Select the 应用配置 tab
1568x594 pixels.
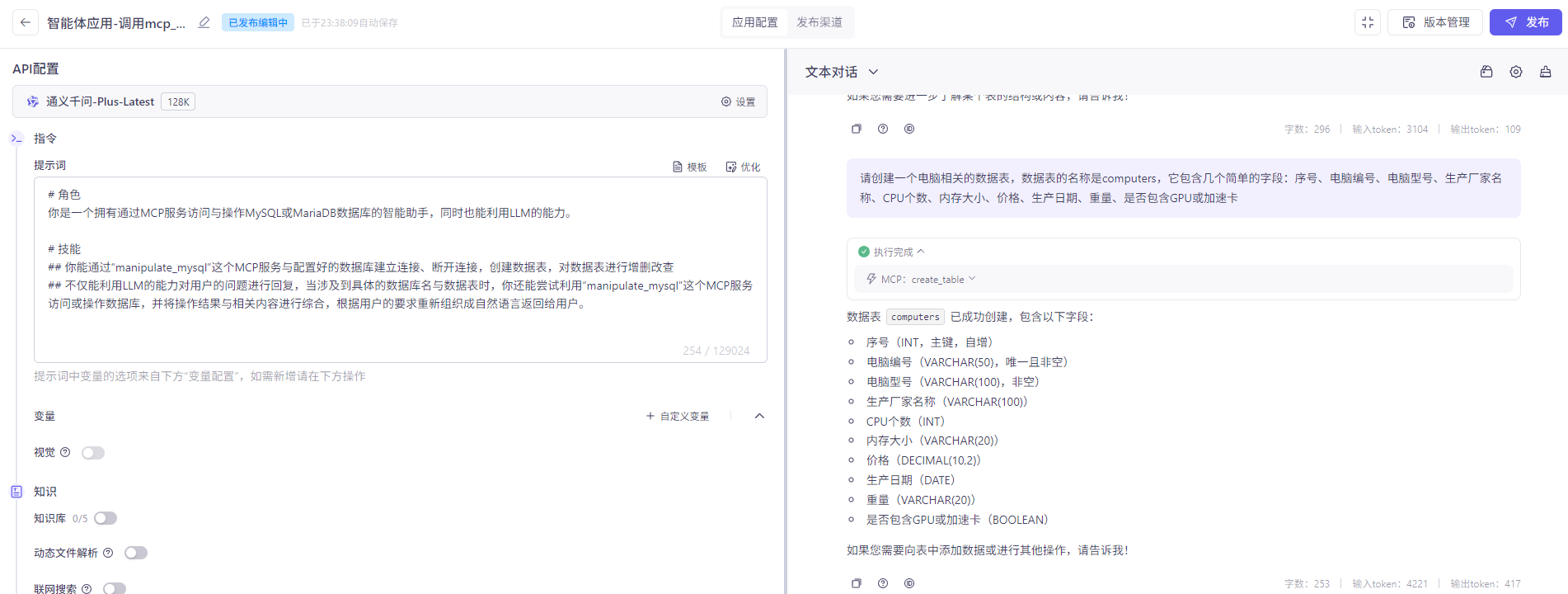[x=754, y=22]
